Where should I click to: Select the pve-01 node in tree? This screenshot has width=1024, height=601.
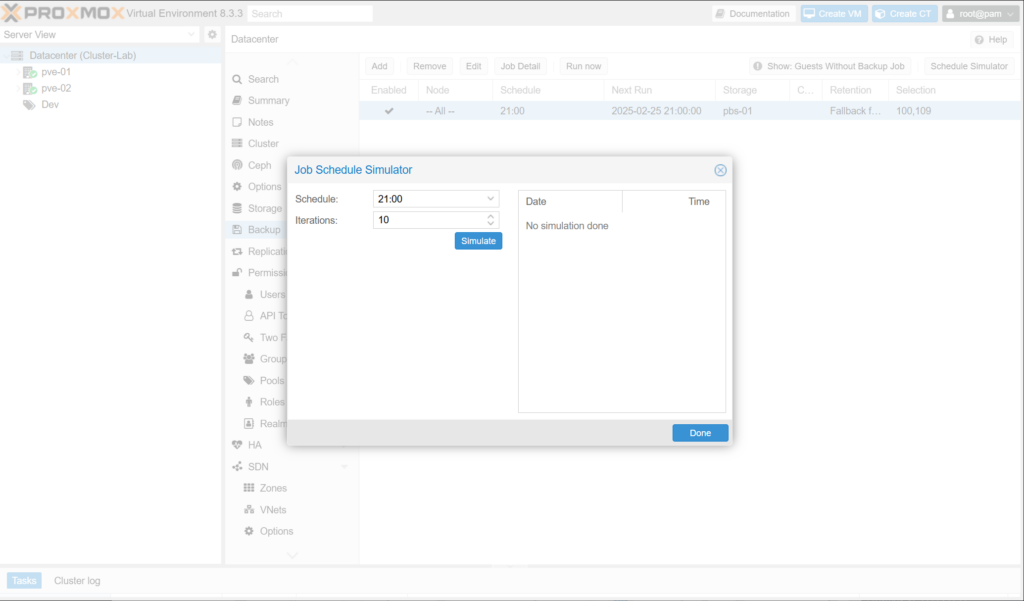click(x=55, y=72)
